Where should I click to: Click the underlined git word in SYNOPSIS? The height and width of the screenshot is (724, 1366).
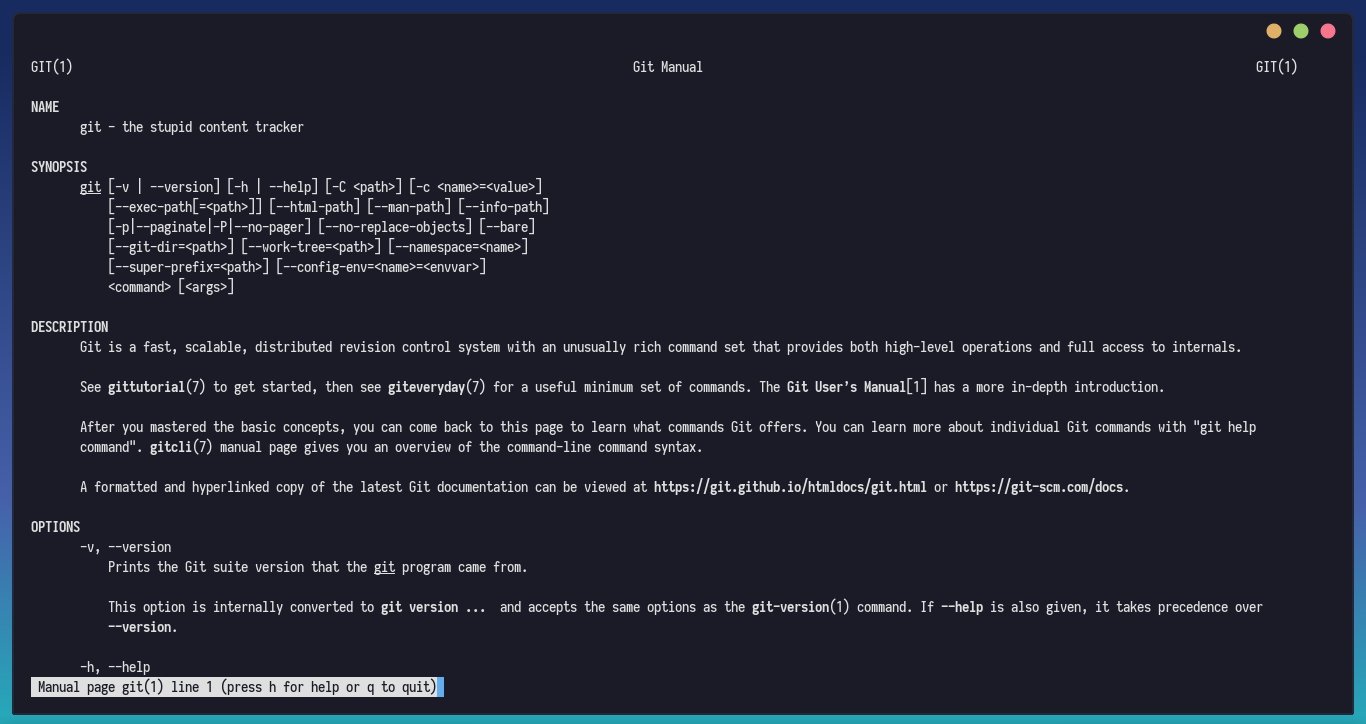[89, 187]
